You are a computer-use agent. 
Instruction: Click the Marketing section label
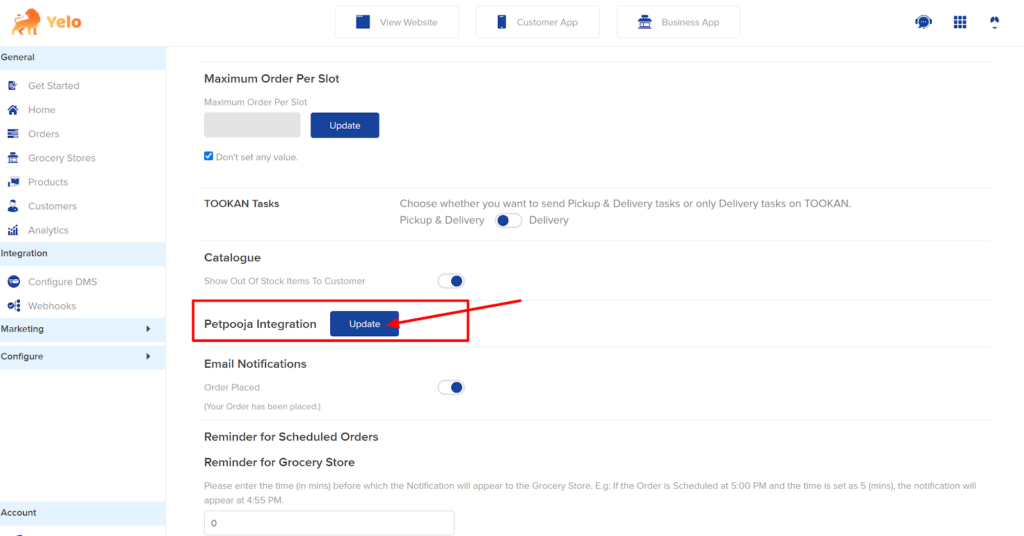click(22, 329)
